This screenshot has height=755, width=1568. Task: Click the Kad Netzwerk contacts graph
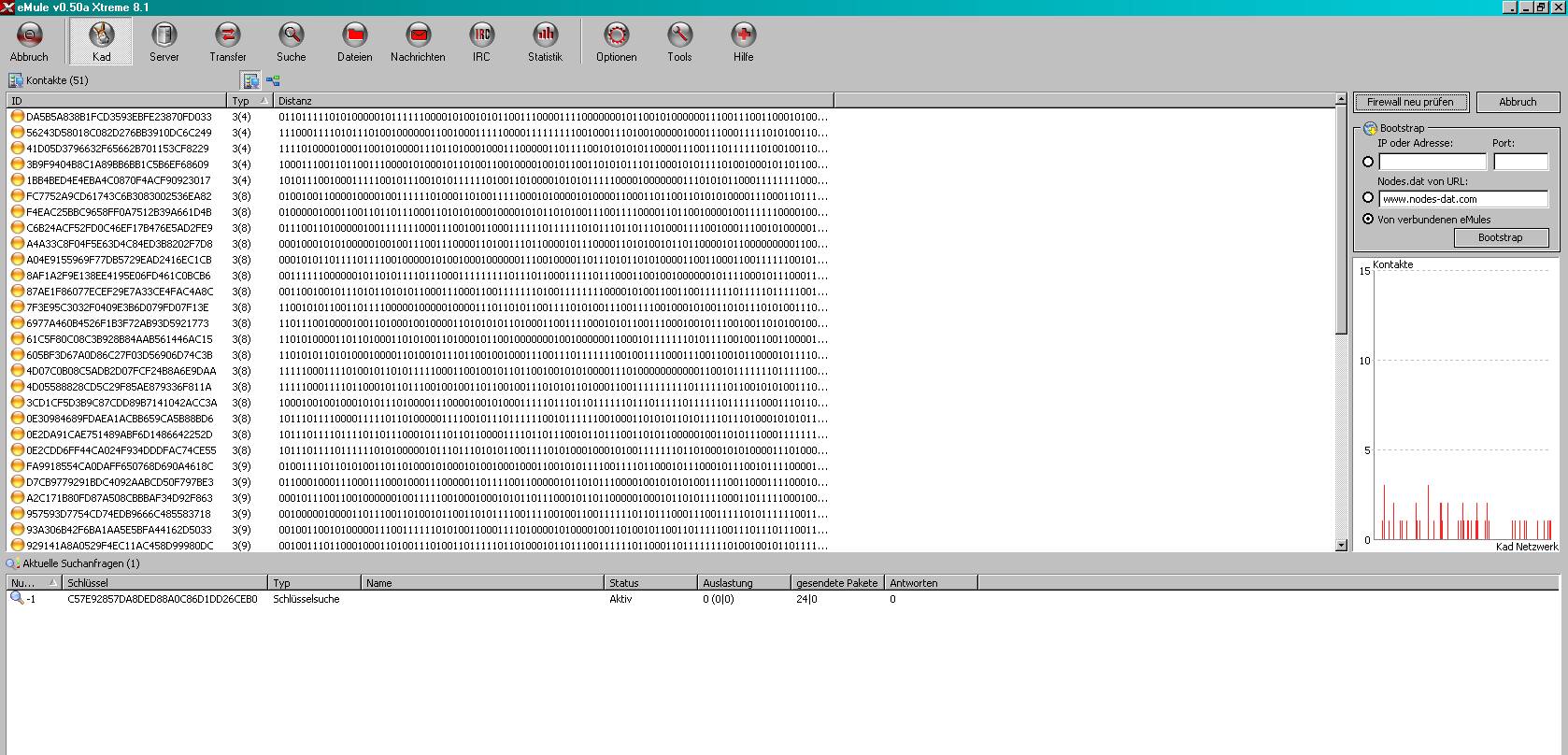click(1456, 406)
